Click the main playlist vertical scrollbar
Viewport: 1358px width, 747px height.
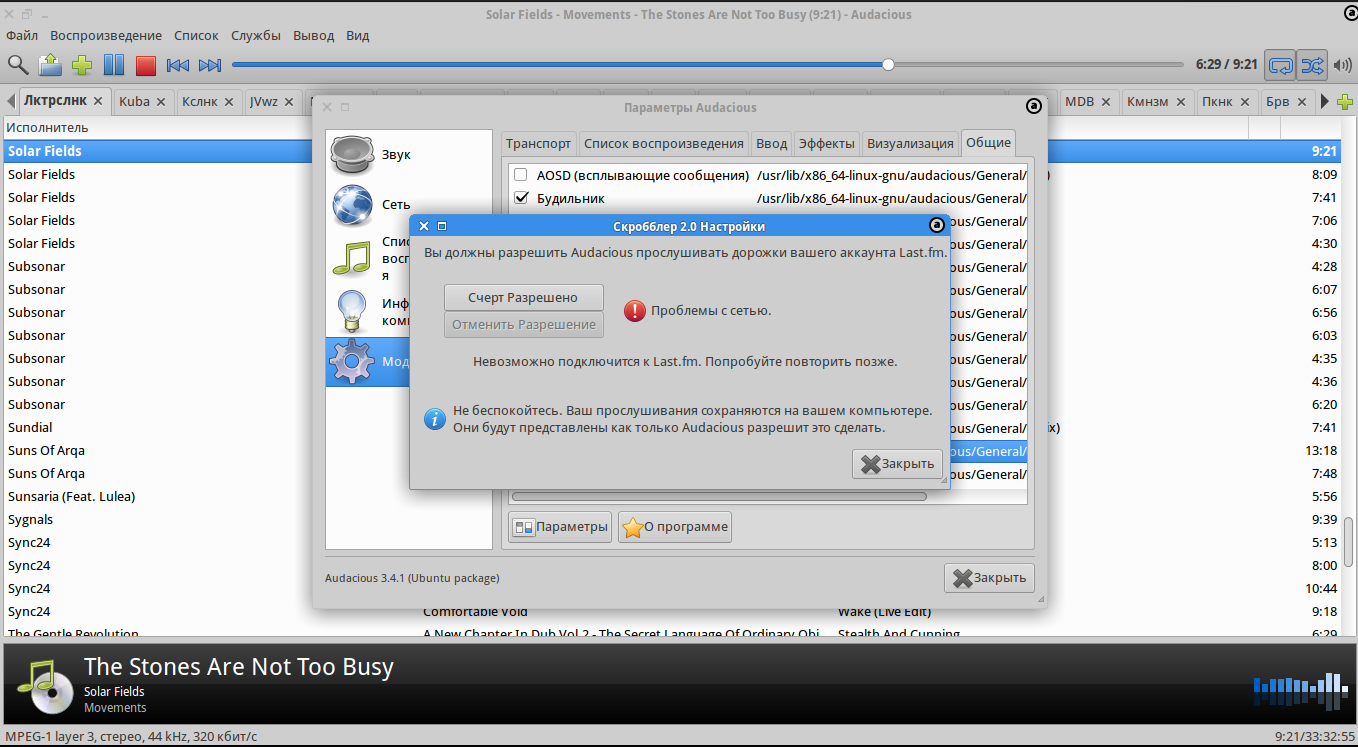pyautogui.click(x=1350, y=541)
